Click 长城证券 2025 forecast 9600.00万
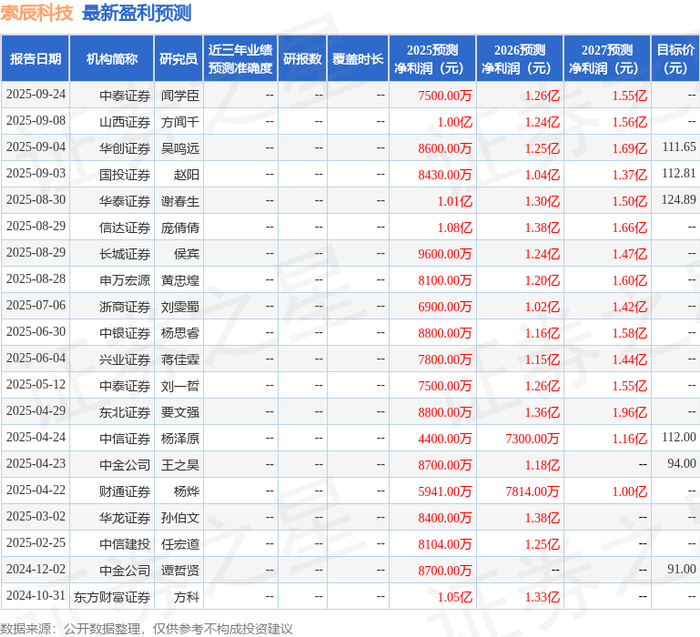This screenshot has height=637, width=700. (445, 254)
